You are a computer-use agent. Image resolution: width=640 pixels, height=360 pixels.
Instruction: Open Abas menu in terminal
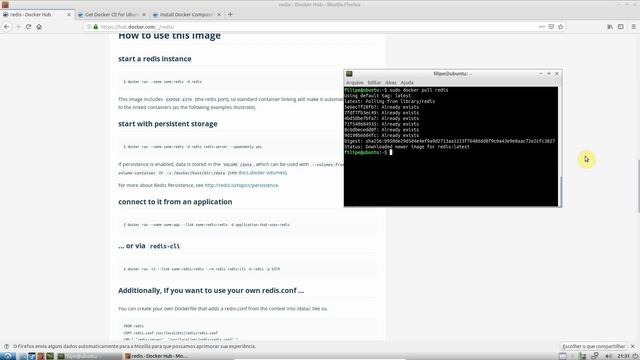pyautogui.click(x=391, y=82)
